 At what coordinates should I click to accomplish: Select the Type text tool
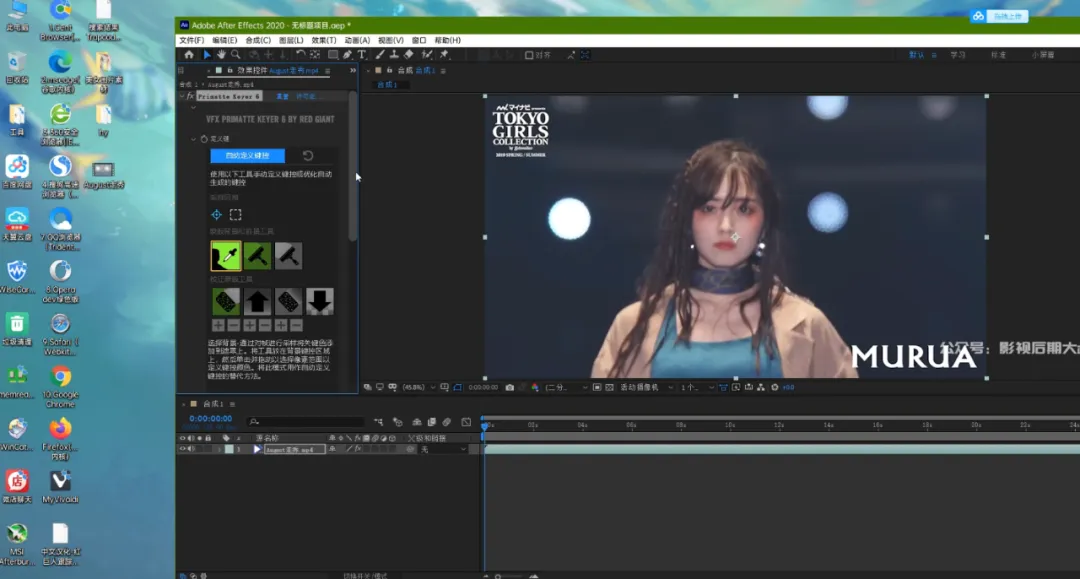click(x=362, y=54)
